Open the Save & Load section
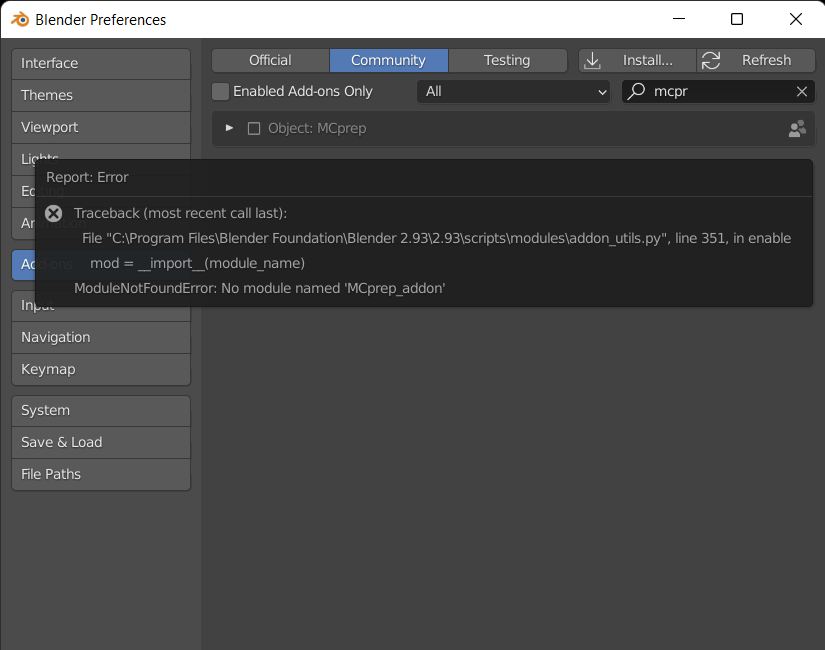The height and width of the screenshot is (650, 825). 100,442
